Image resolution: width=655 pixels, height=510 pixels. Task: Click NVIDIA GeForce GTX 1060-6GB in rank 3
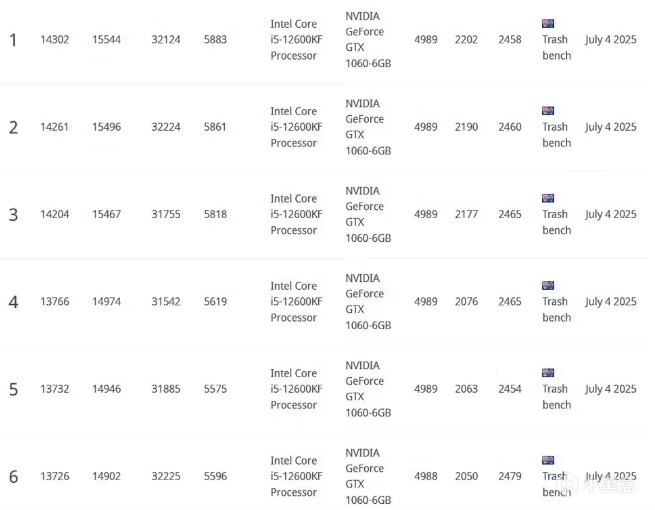tap(368, 214)
